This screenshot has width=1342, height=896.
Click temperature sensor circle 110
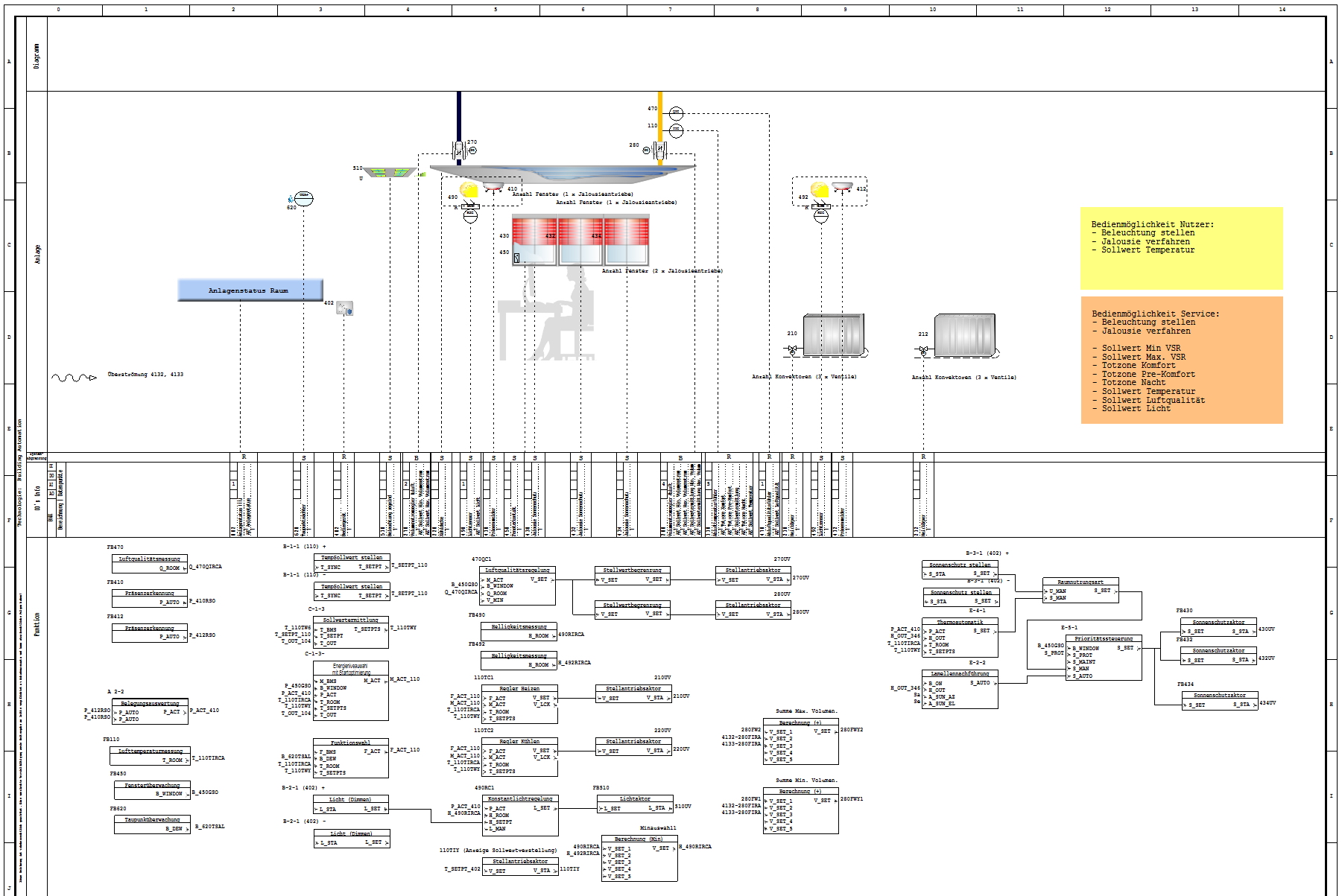click(676, 130)
